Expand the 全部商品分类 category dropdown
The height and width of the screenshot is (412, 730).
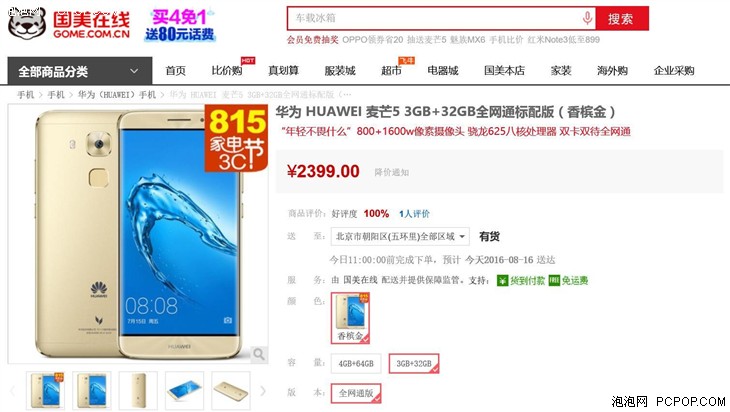(x=80, y=71)
